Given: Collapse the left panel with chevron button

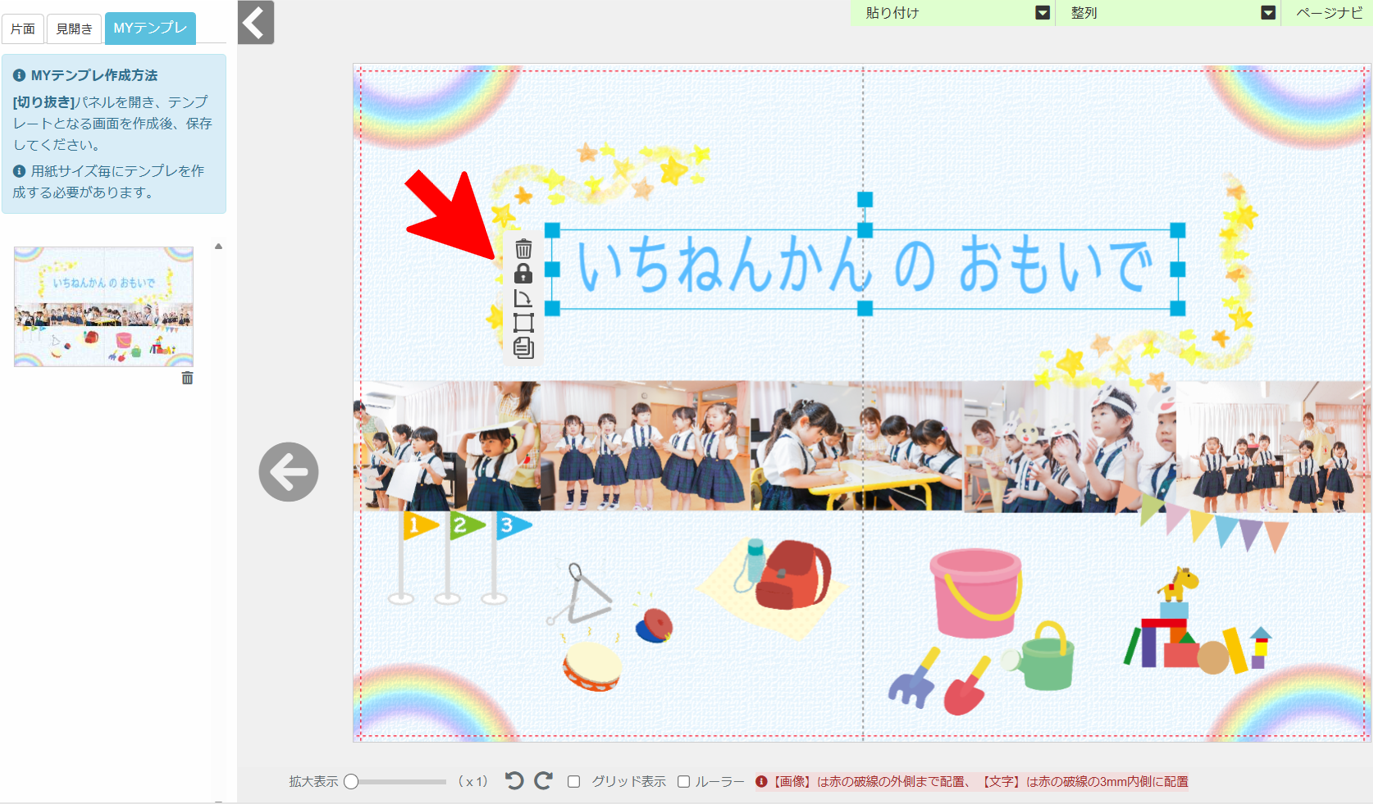Looking at the screenshot, I should [256, 22].
